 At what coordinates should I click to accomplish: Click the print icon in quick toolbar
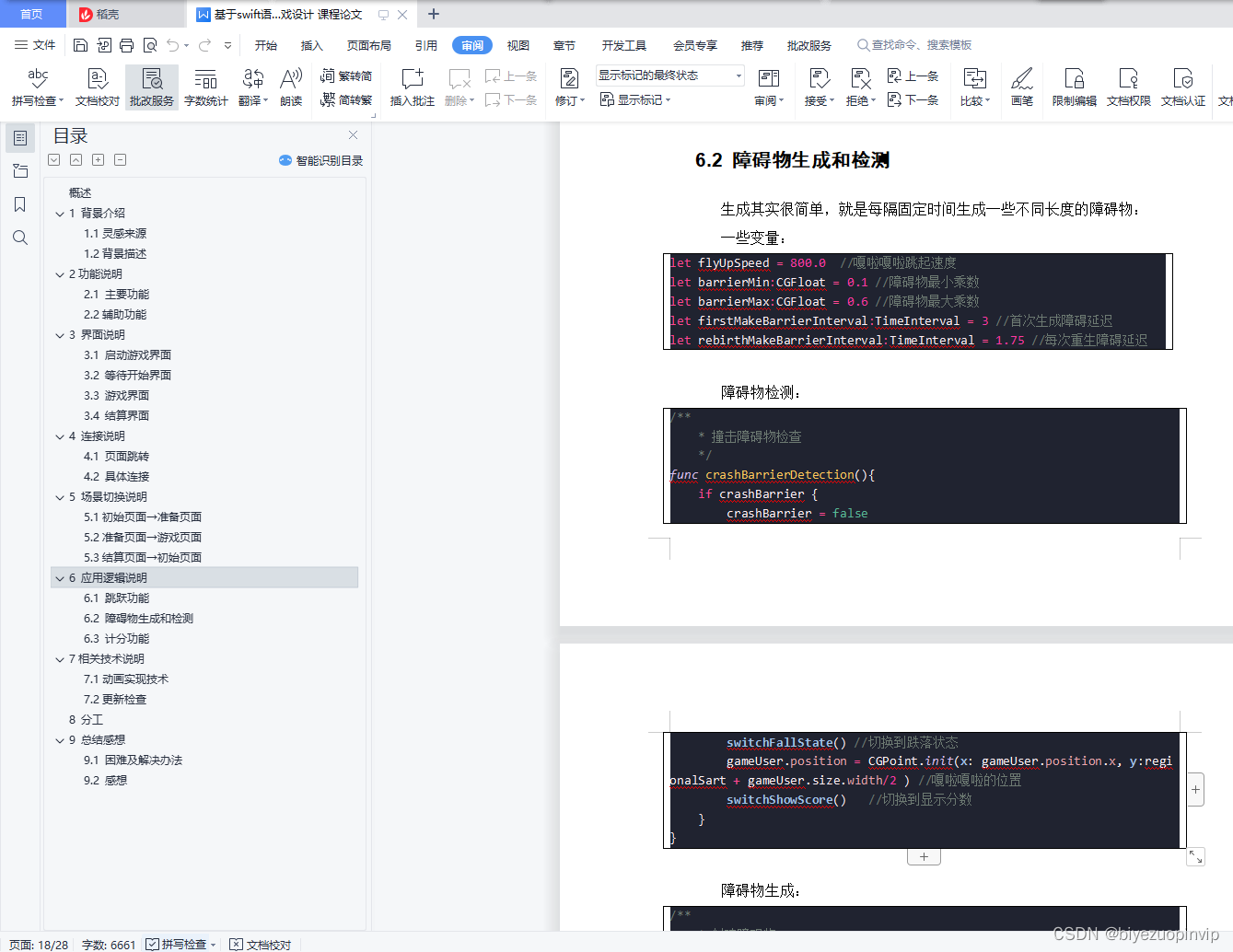[127, 45]
